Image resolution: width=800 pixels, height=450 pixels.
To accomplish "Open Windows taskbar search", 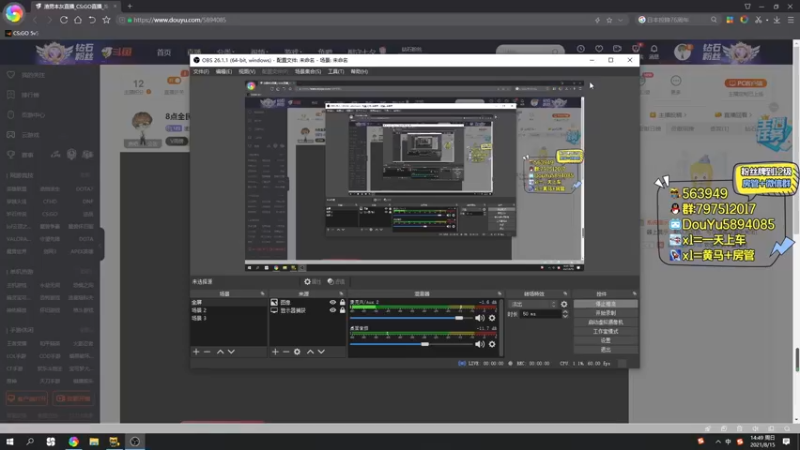I will click(x=30, y=441).
